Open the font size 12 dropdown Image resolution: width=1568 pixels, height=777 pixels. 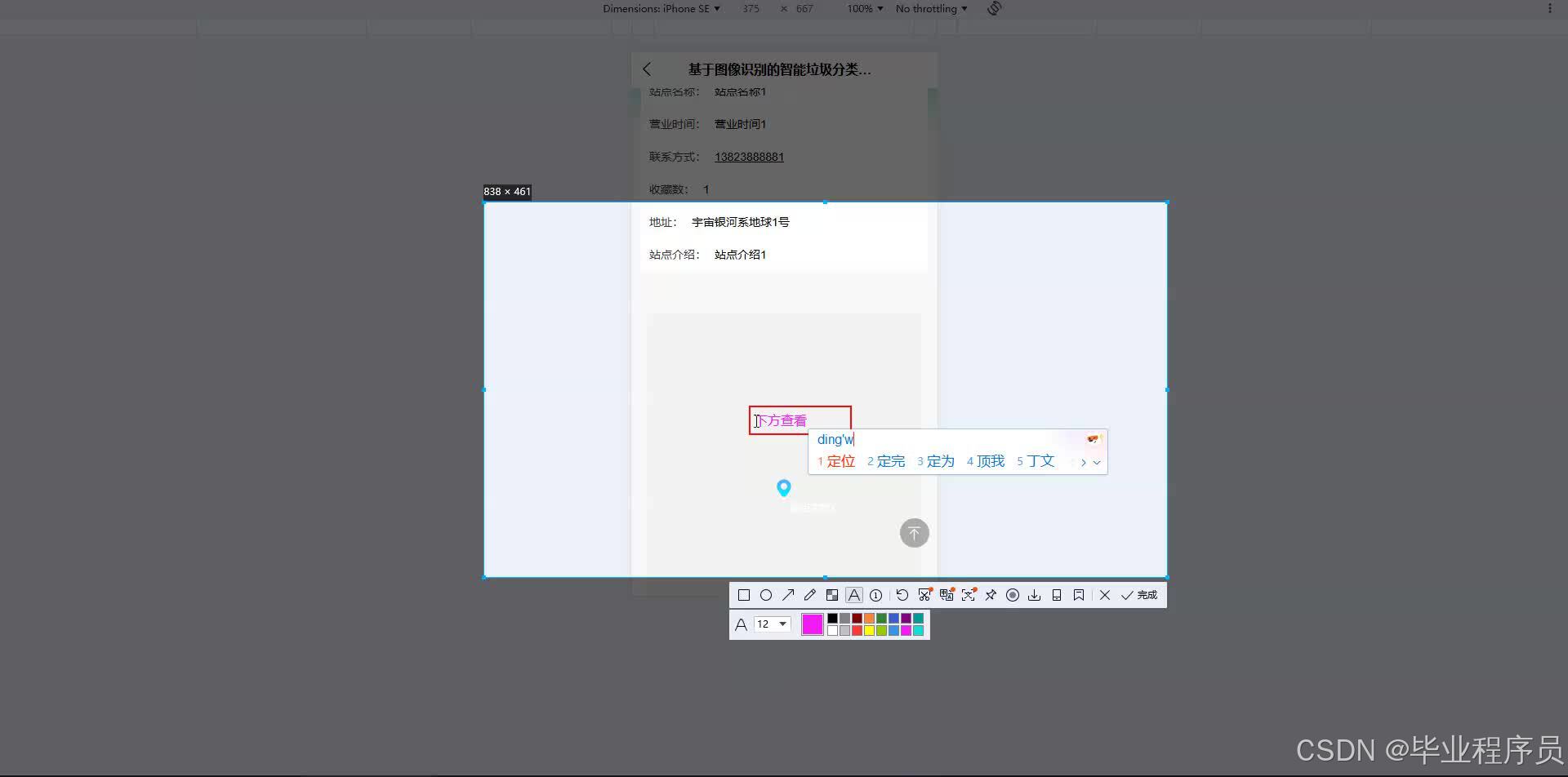coord(772,624)
